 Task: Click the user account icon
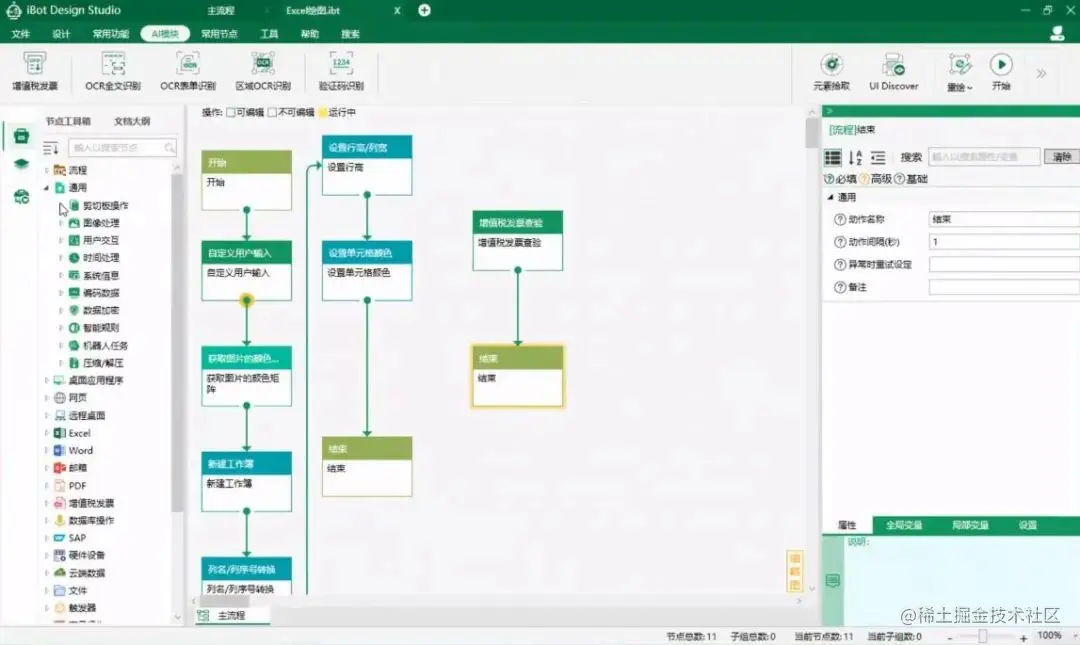point(1057,33)
